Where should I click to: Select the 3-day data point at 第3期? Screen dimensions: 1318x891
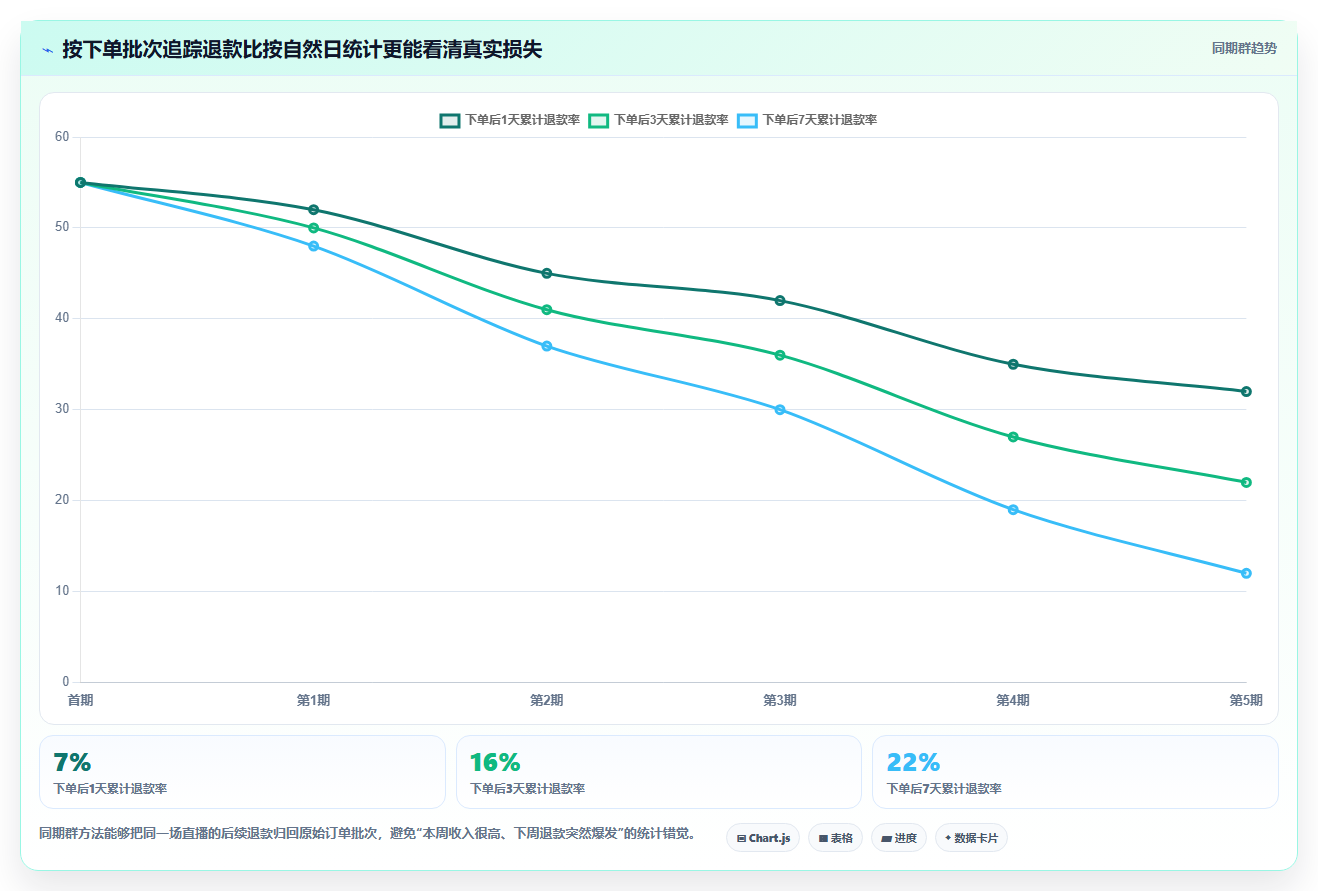pyautogui.click(x=780, y=355)
